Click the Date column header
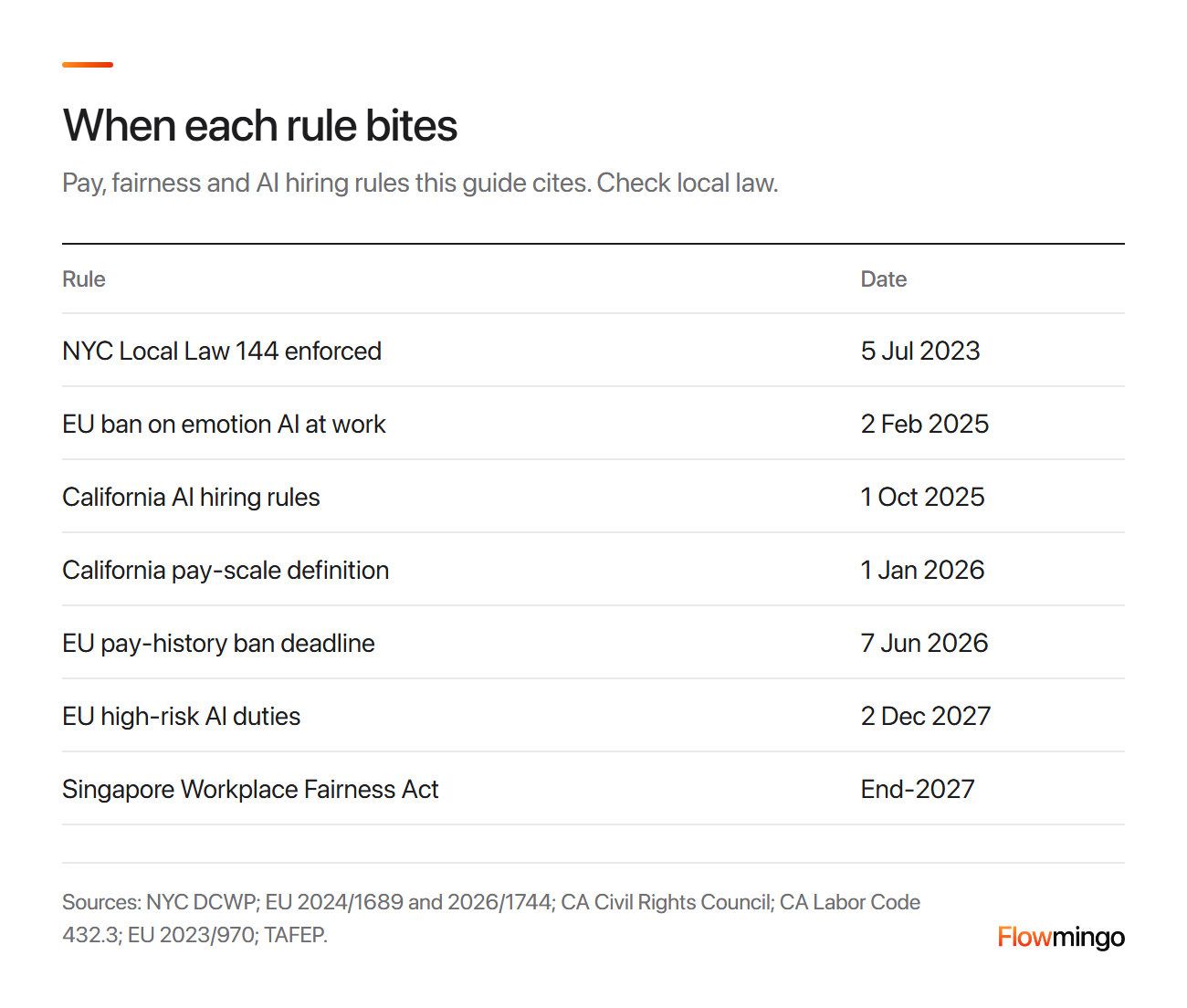The width and height of the screenshot is (1187, 1008). (x=884, y=279)
